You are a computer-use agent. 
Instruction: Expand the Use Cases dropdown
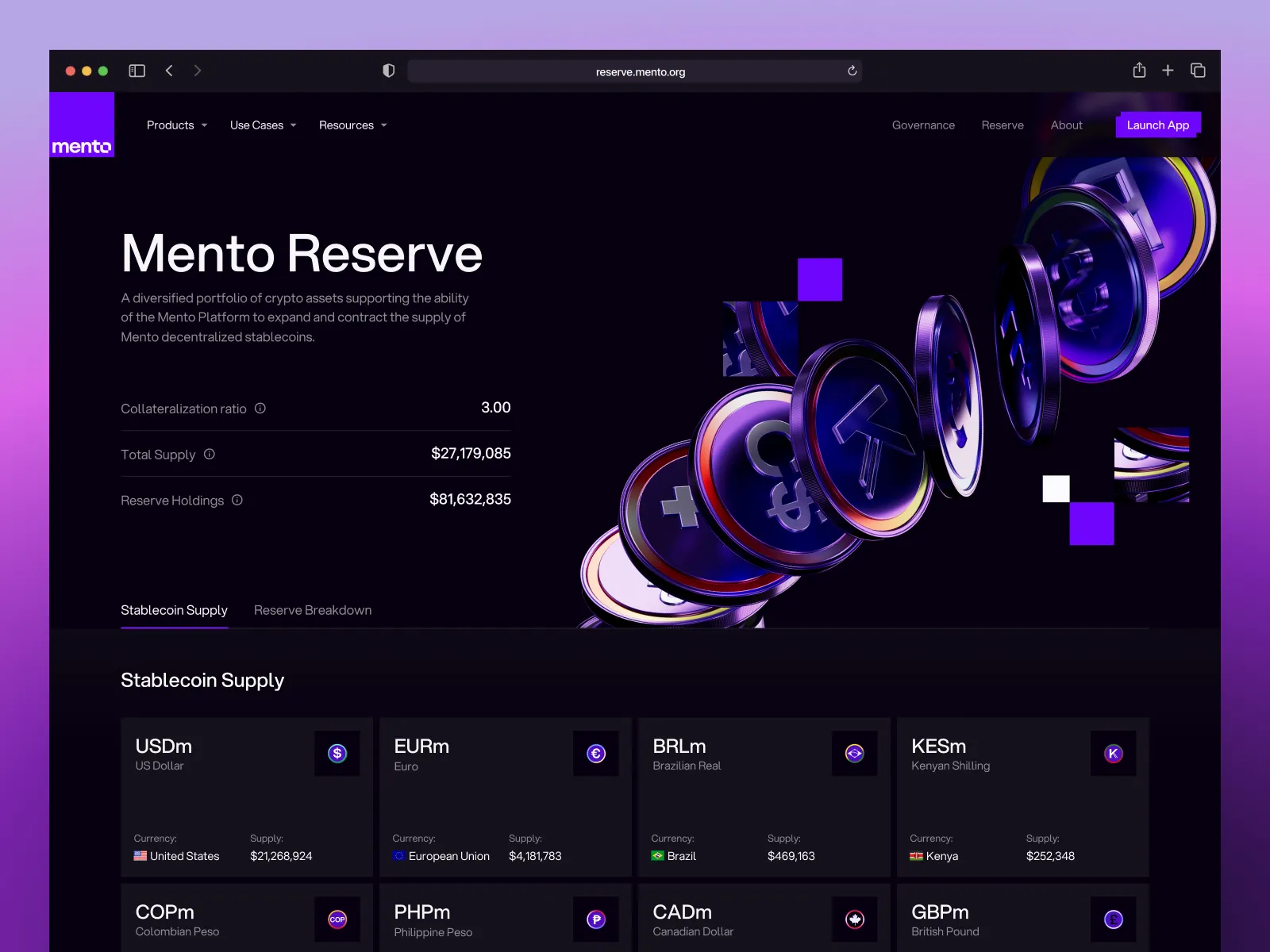(263, 125)
